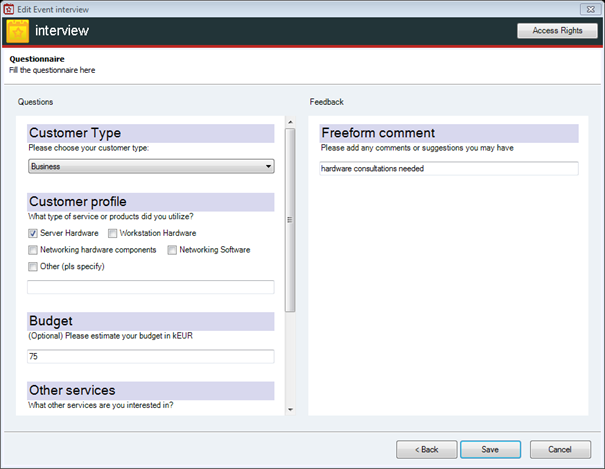Go to previous step with Back button
This screenshot has height=469, width=605.
(x=427, y=450)
